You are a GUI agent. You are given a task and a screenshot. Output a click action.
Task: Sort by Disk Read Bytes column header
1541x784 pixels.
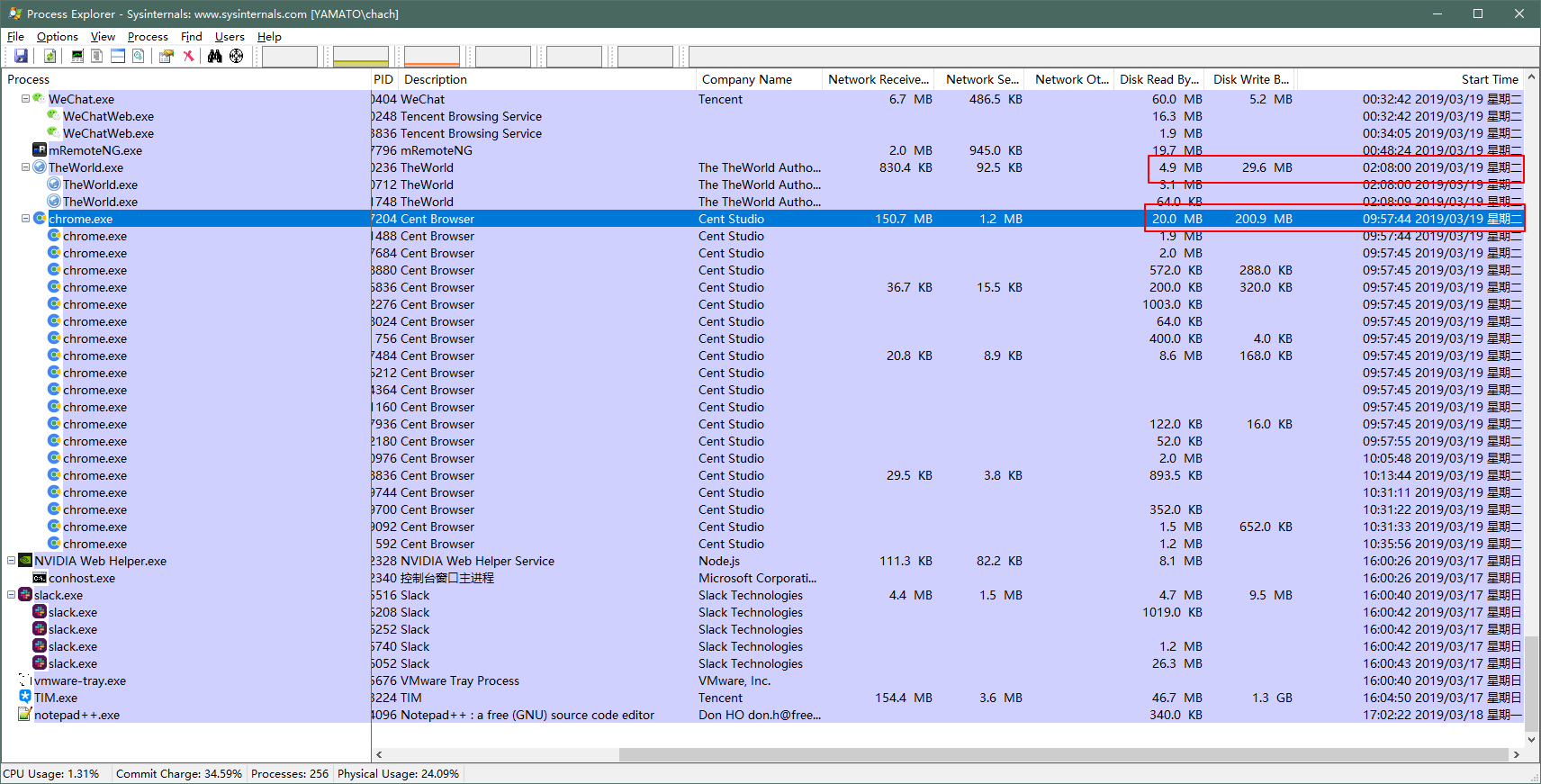1159,79
